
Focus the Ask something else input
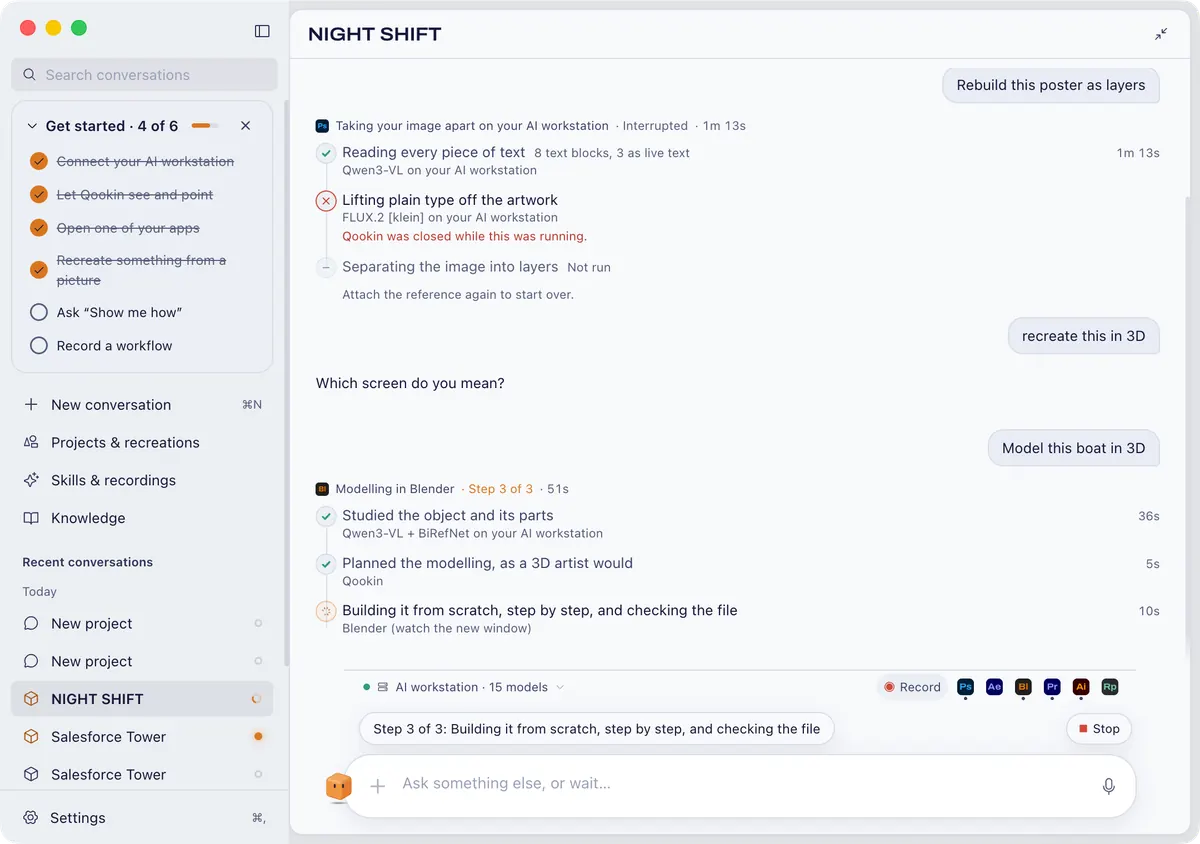point(740,784)
